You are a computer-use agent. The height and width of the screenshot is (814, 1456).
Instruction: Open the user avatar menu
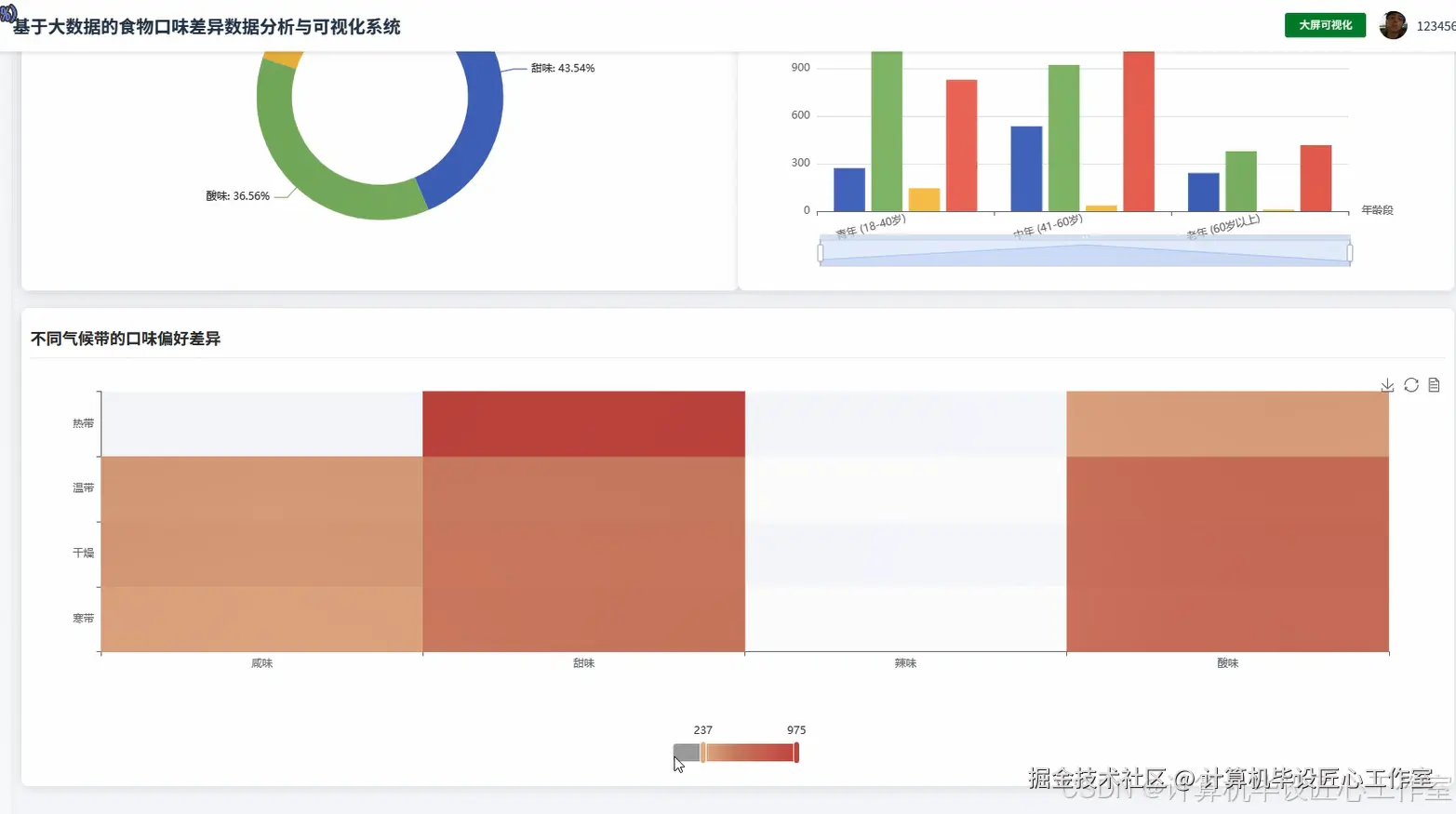[x=1393, y=25]
